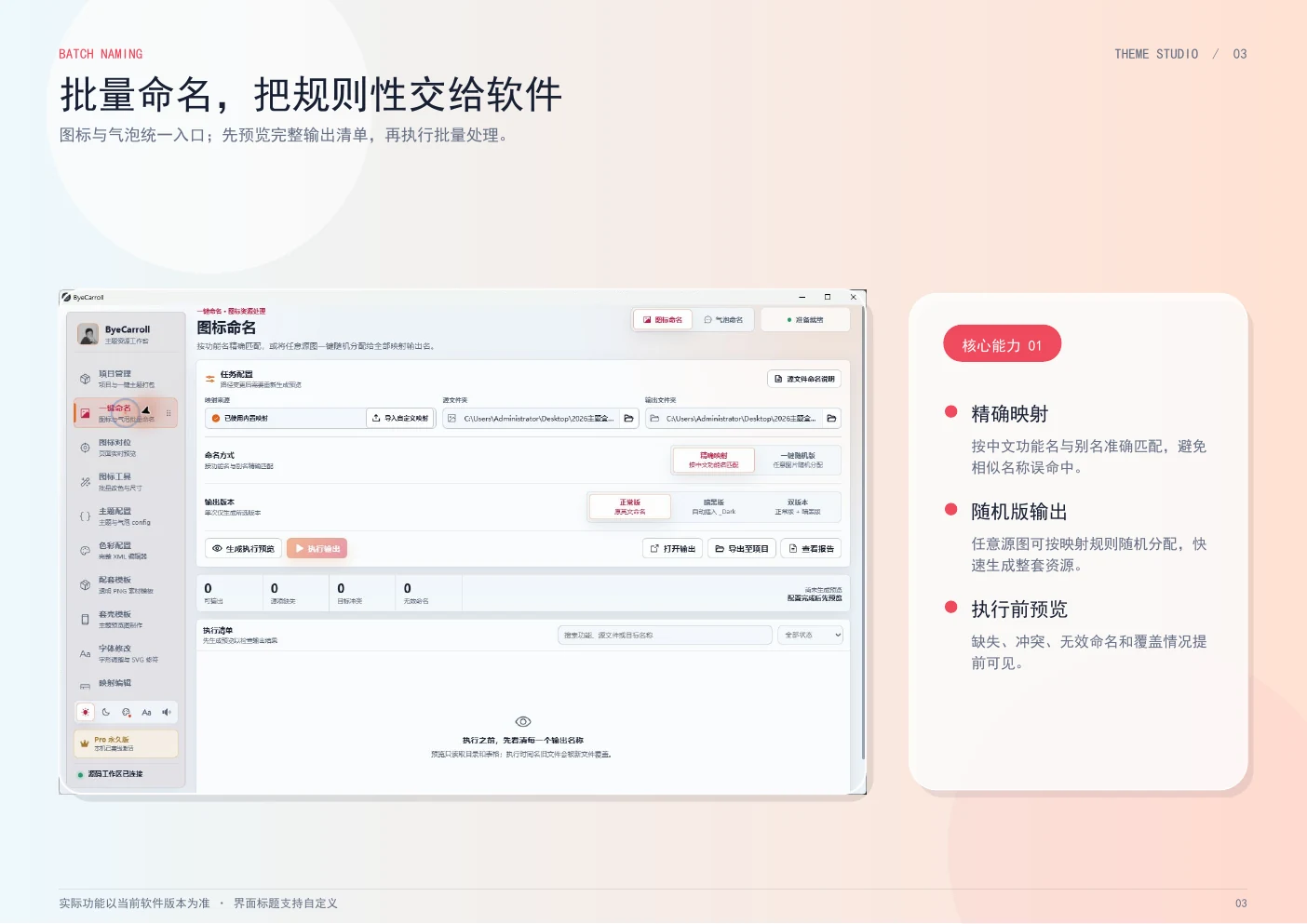Viewport: 1307px width, 924px height.
Task: Click 导入自定义映射 button
Action: [x=400, y=419]
